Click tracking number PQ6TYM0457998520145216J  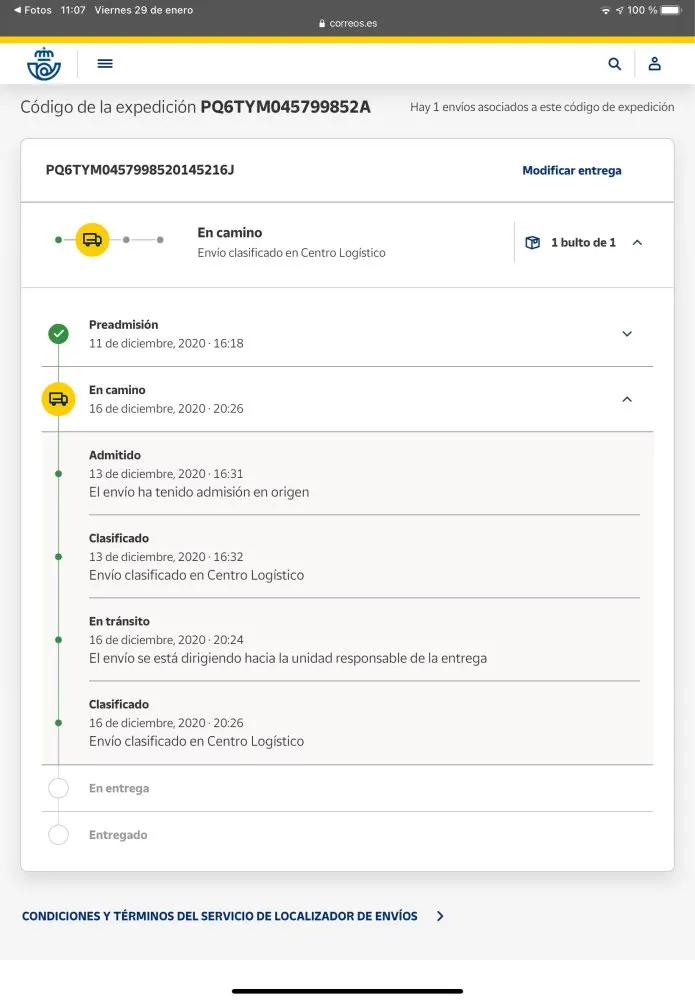pos(140,170)
